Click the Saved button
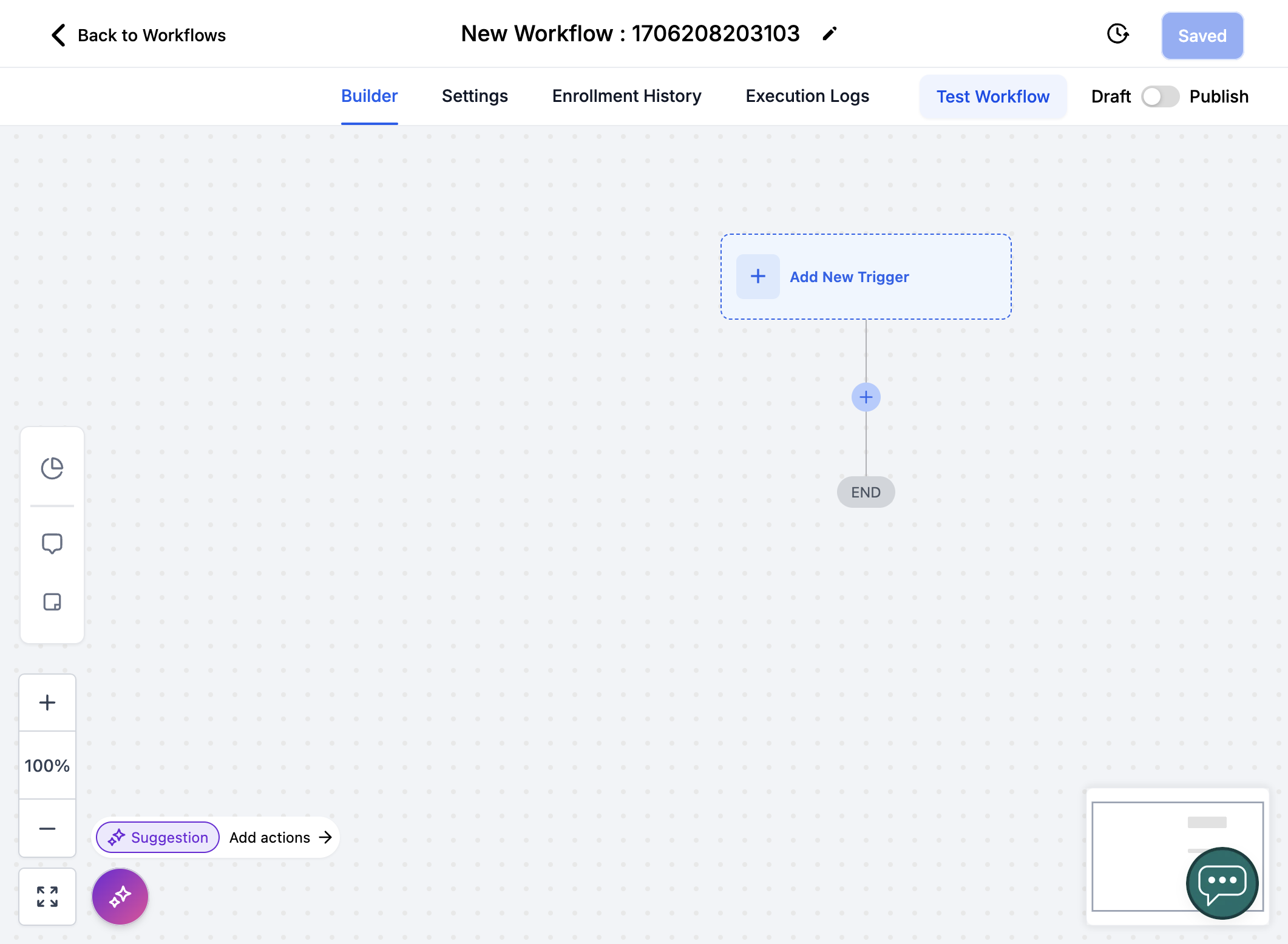Viewport: 1288px width, 944px height. click(x=1202, y=36)
